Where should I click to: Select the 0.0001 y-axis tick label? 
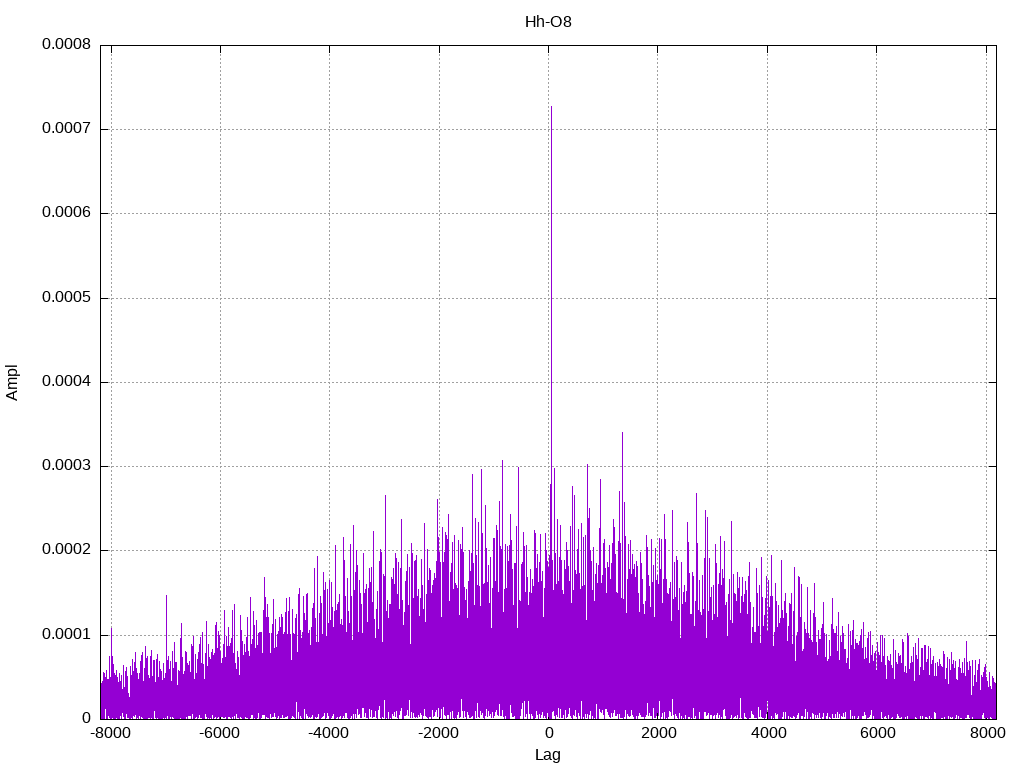point(66,634)
